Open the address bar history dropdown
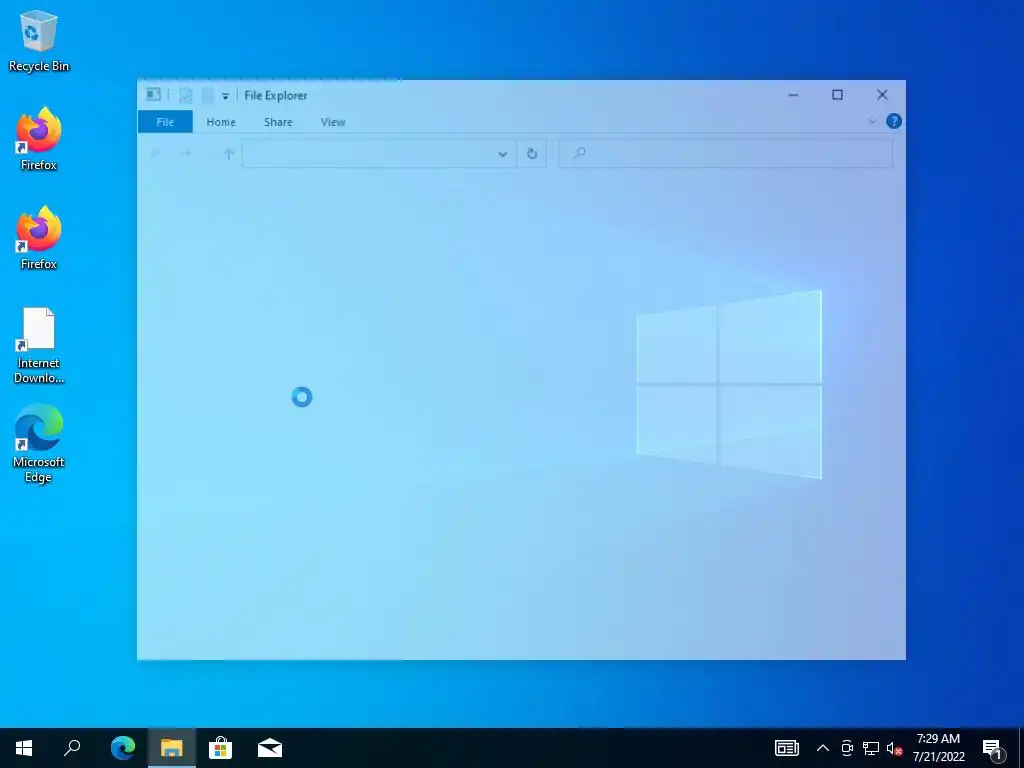 (503, 154)
